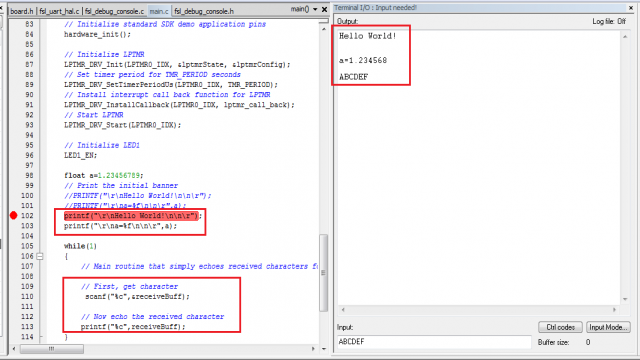Click the '// First, get character' comment
This screenshot has width=640, height=360.
click(129, 287)
